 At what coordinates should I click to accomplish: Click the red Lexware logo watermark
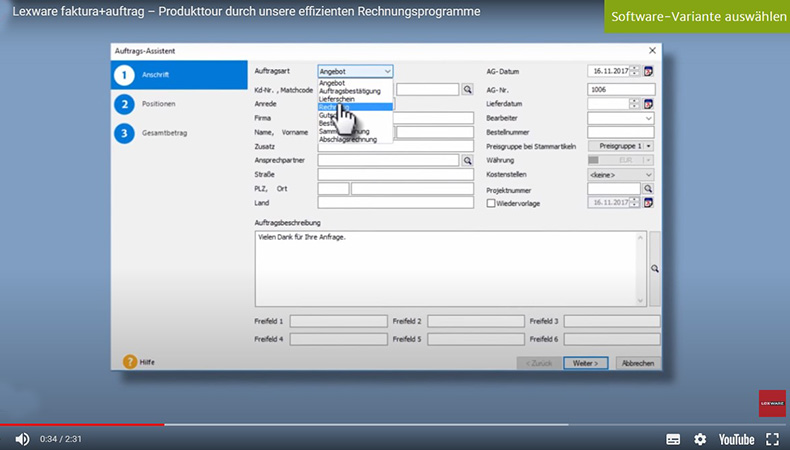click(x=772, y=403)
